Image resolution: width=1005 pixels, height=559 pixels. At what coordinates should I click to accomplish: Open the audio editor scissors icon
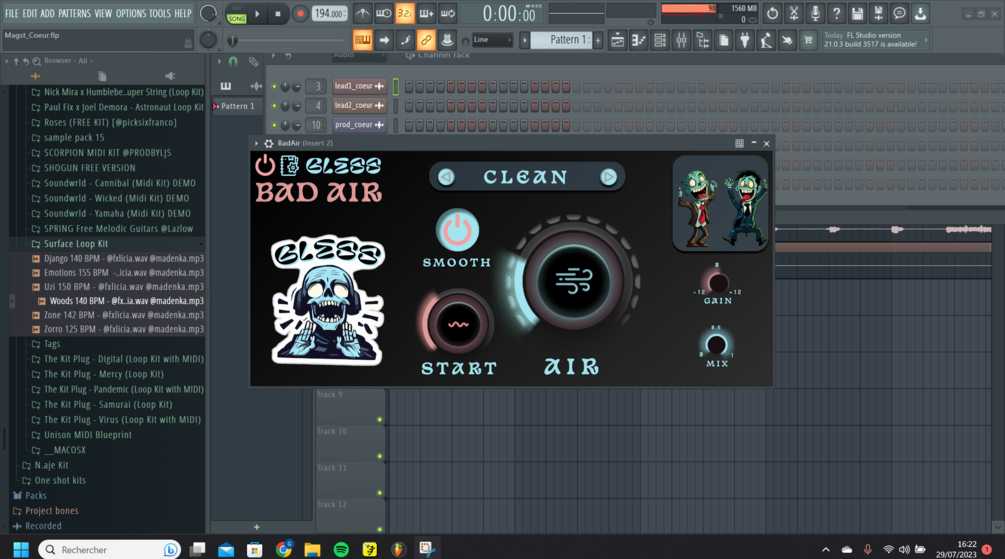tap(793, 13)
